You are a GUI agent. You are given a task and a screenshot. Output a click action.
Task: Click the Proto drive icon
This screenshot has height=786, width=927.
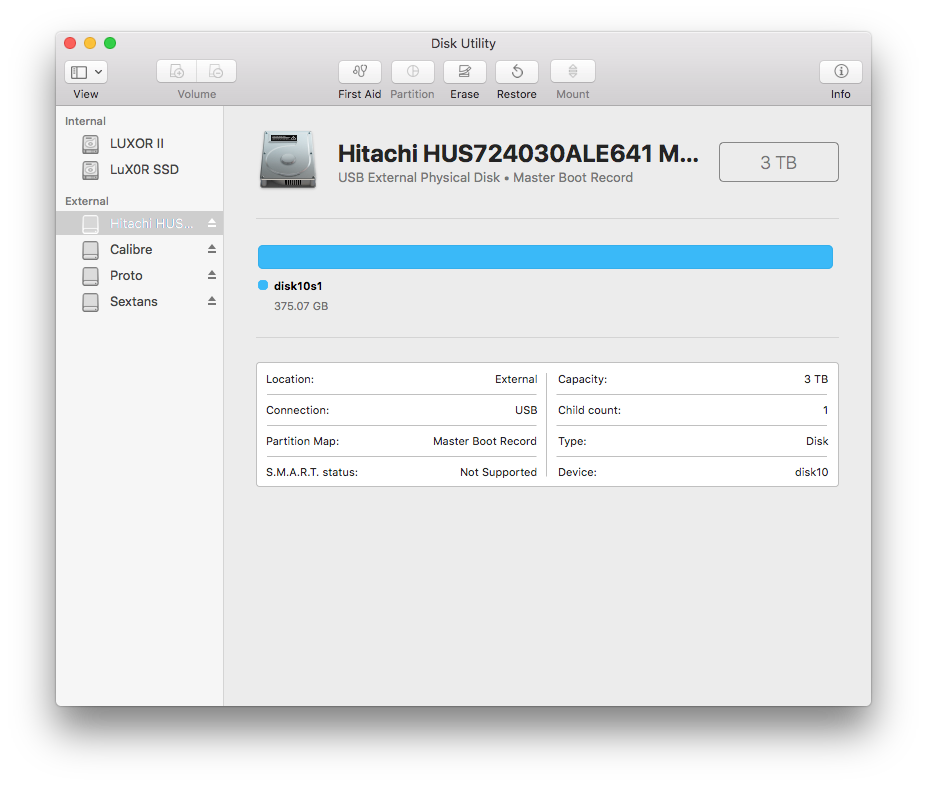tap(90, 275)
